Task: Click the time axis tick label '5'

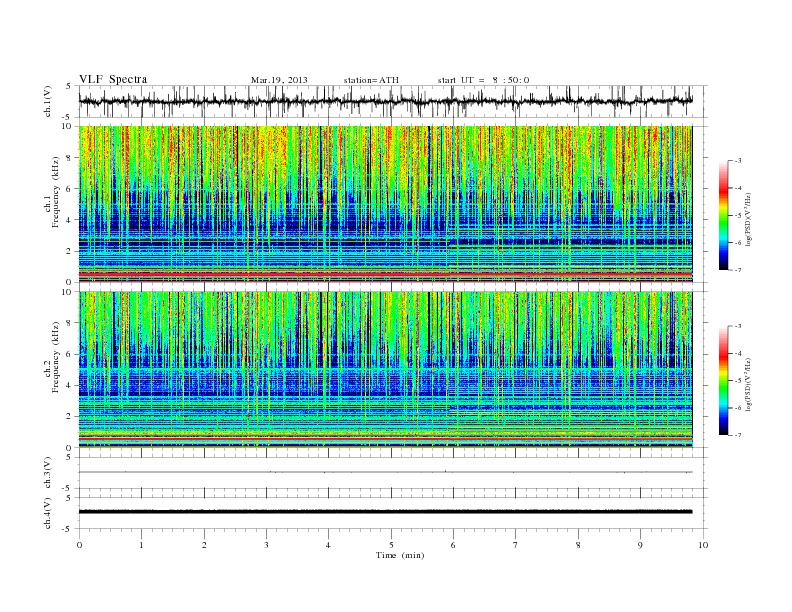Action: [391, 545]
